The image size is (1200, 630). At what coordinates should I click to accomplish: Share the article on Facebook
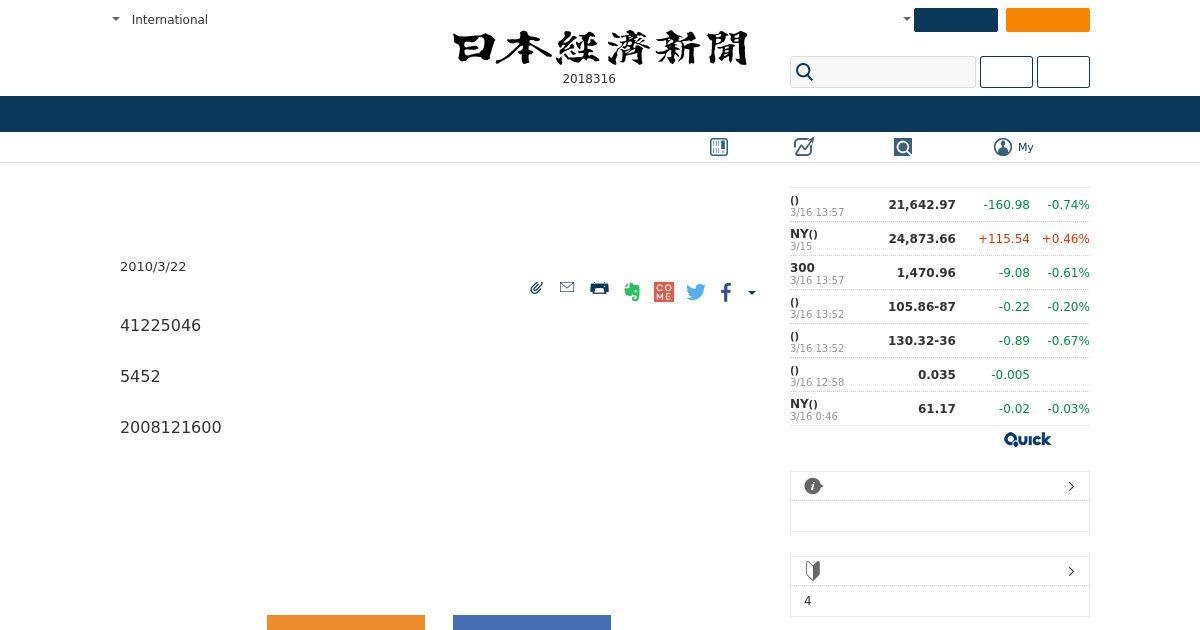click(726, 292)
